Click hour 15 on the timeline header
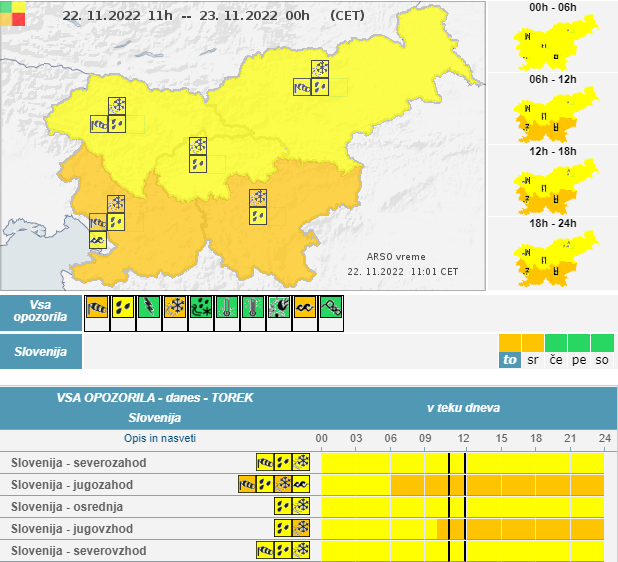This screenshot has width=618, height=562. pos(501,438)
